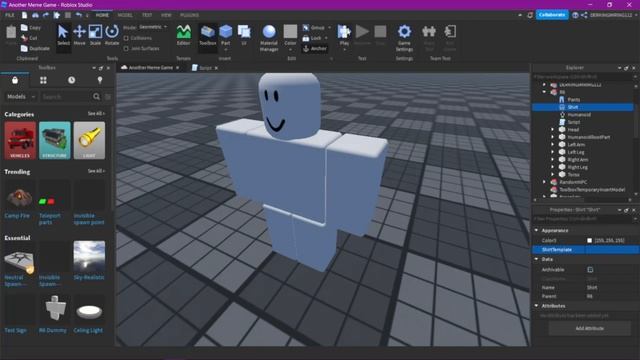Click the Camp Fire model thumbnail
This screenshot has width=640, height=360.
coord(19,196)
